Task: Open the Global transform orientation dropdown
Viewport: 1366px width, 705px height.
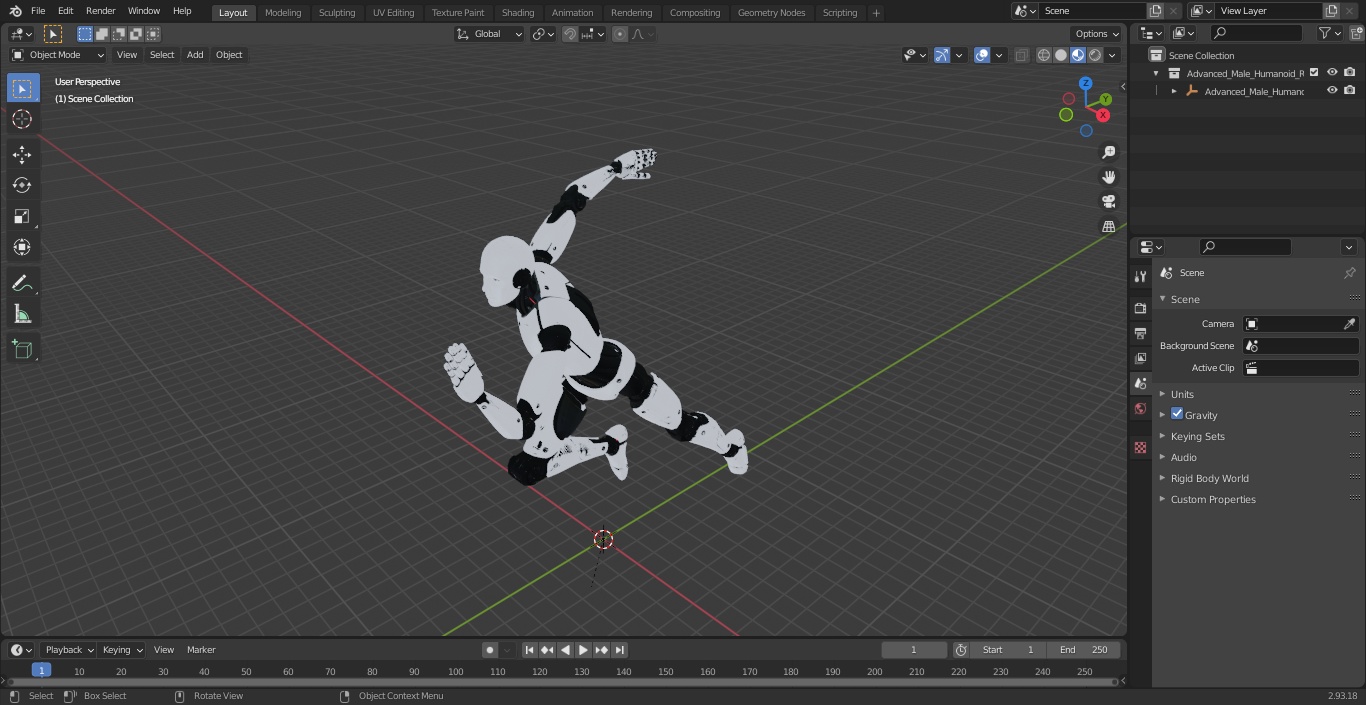Action: point(490,34)
